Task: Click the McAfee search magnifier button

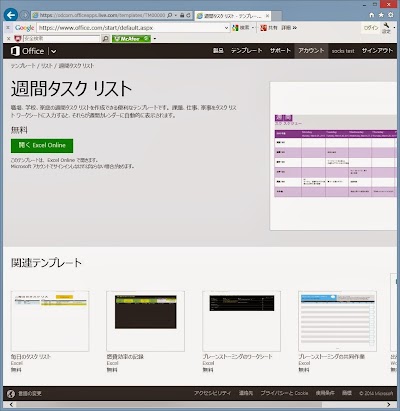Action: click(105, 39)
